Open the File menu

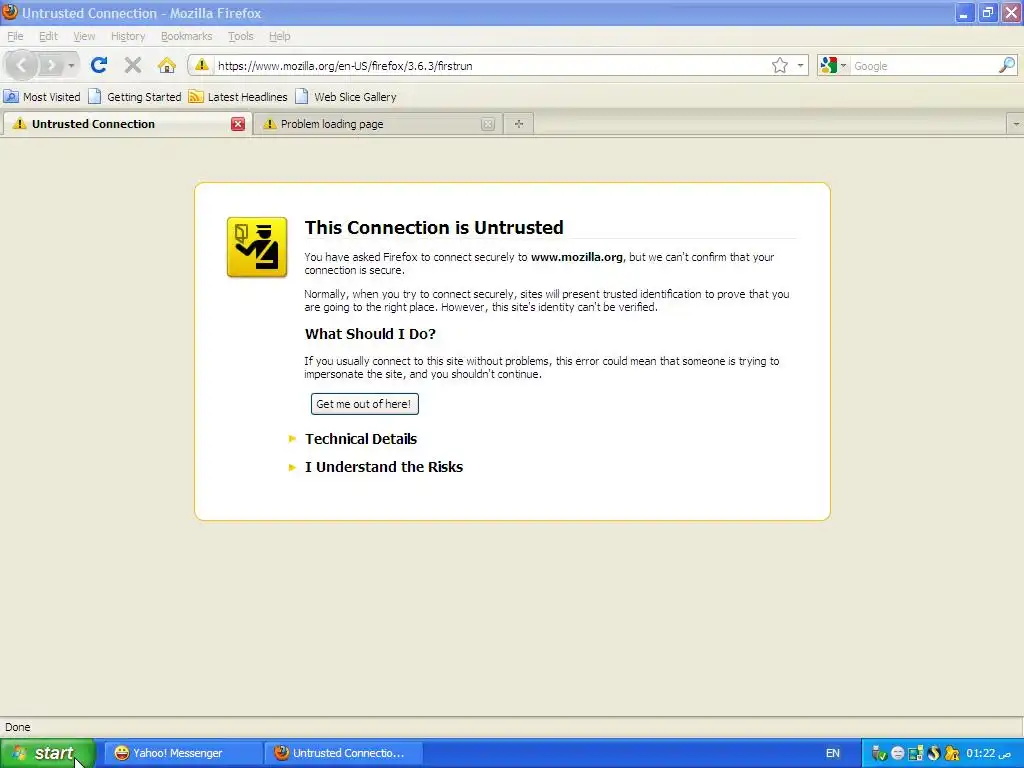[15, 36]
